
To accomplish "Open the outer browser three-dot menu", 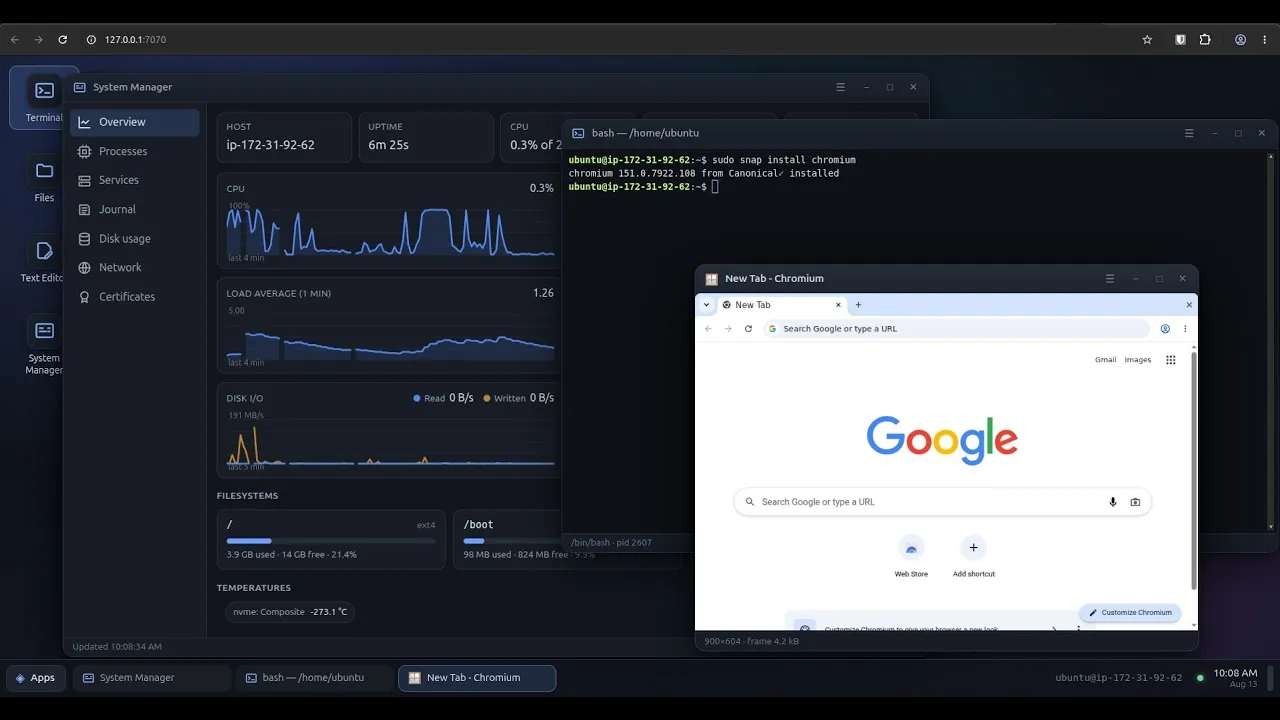I will 1265,40.
